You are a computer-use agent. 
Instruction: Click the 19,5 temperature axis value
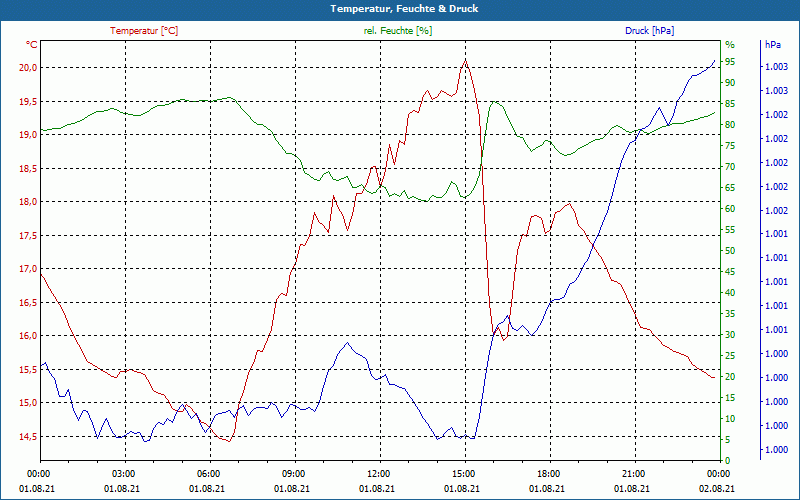click(x=28, y=102)
